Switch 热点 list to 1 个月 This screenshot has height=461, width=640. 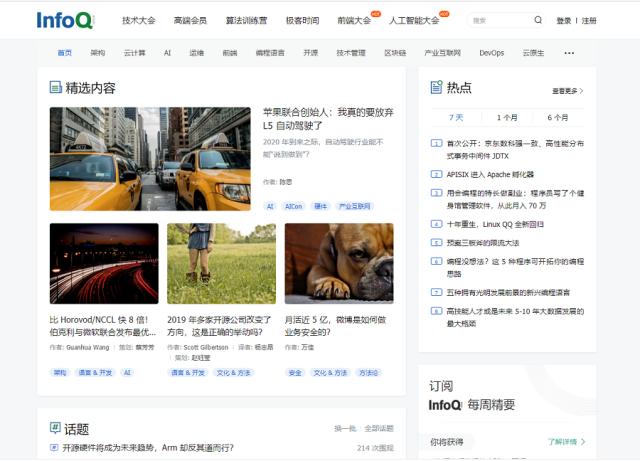click(507, 118)
